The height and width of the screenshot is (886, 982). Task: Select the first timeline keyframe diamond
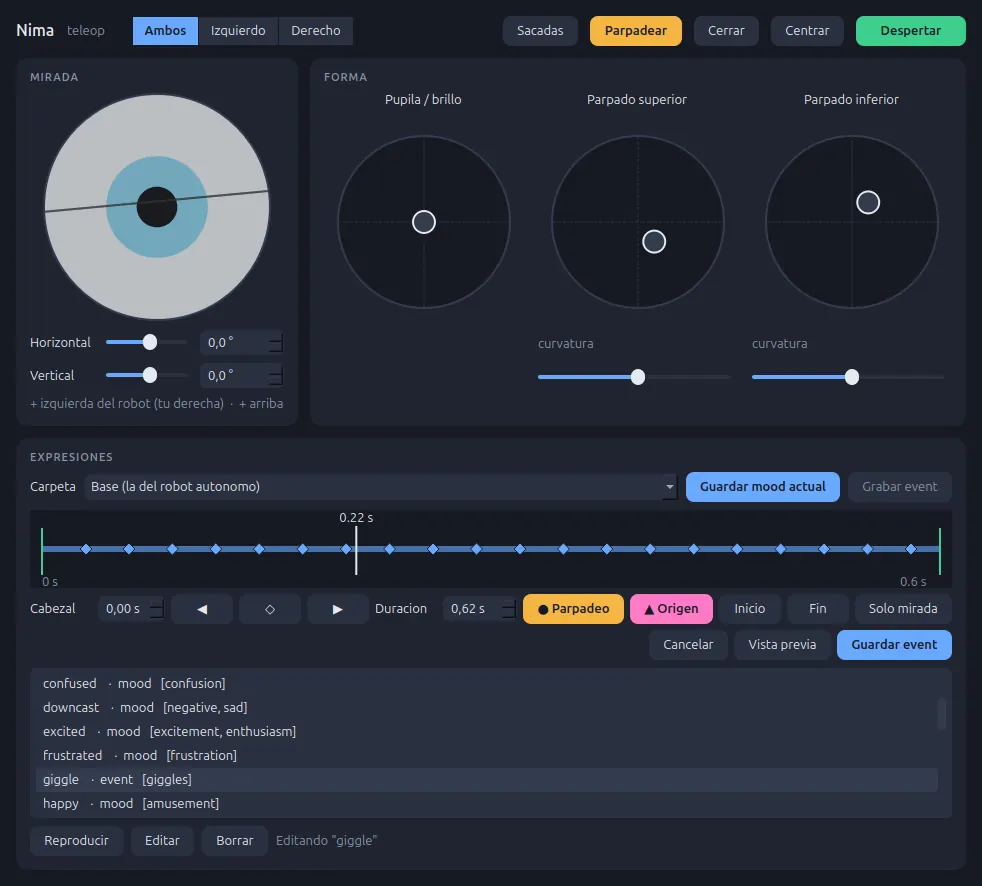86,549
